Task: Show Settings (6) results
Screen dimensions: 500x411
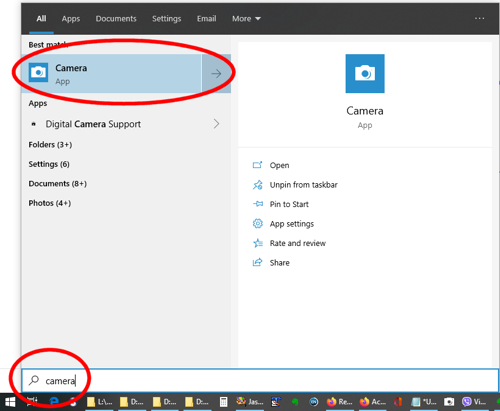Action: (49, 164)
